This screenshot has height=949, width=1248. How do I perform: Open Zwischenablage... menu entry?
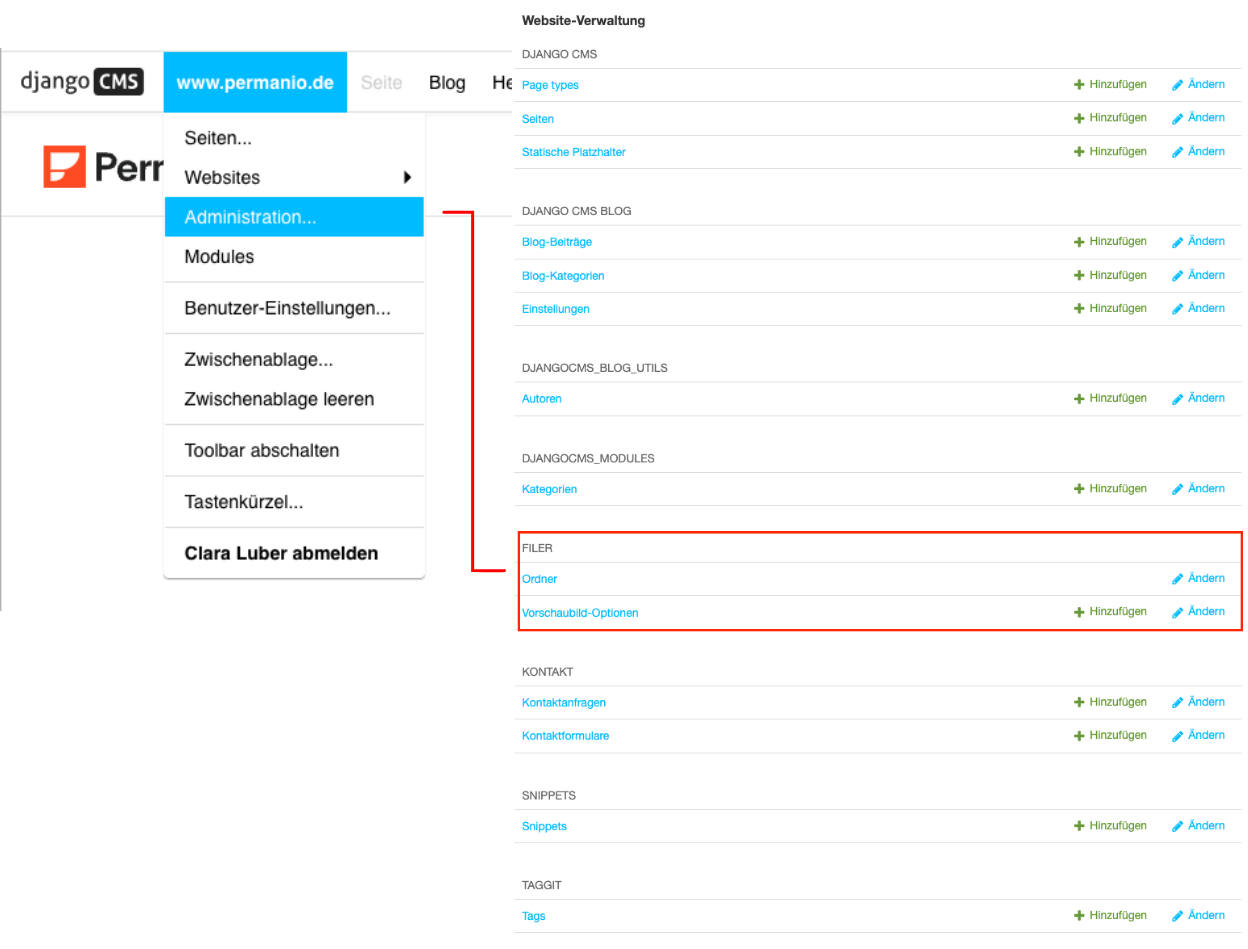pyautogui.click(x=259, y=360)
